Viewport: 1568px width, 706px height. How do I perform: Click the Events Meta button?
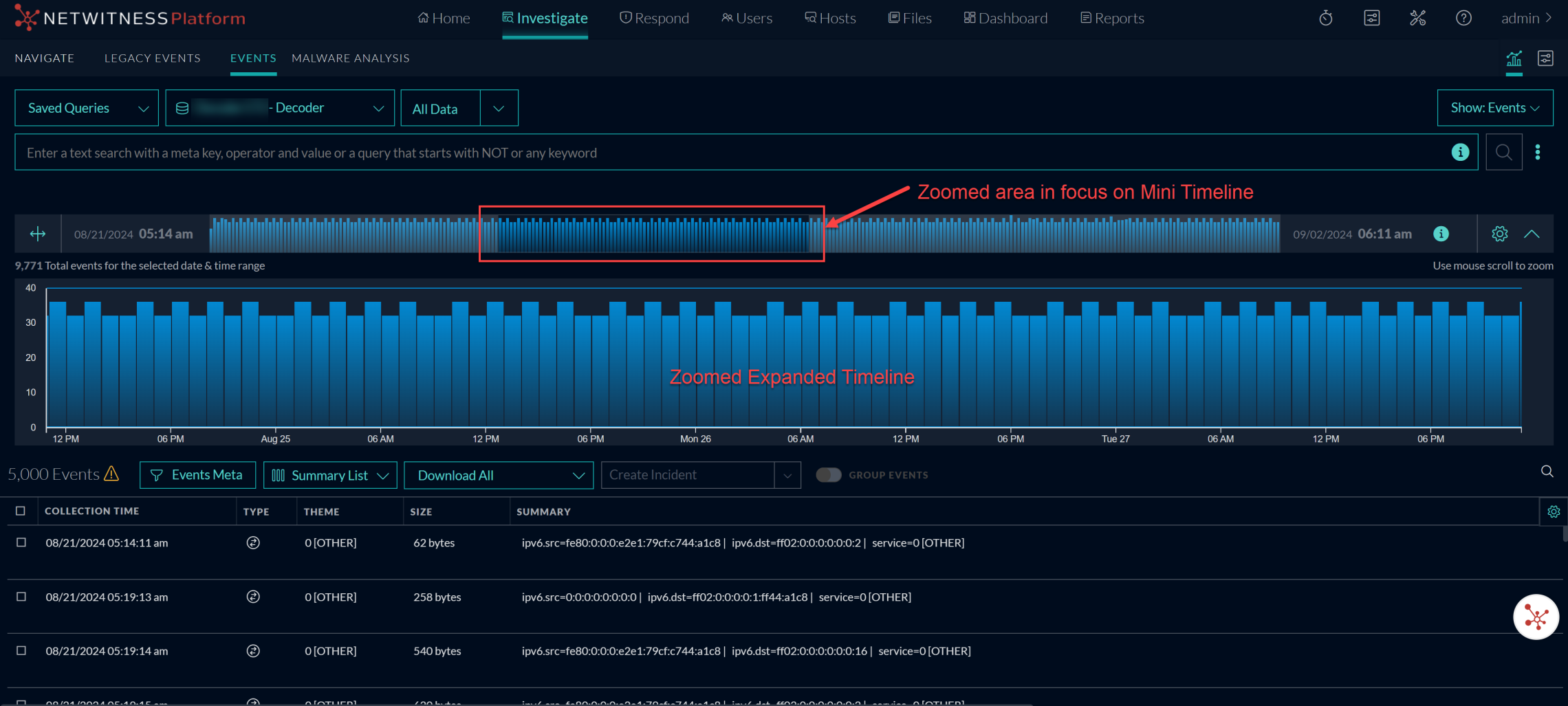[x=197, y=474]
